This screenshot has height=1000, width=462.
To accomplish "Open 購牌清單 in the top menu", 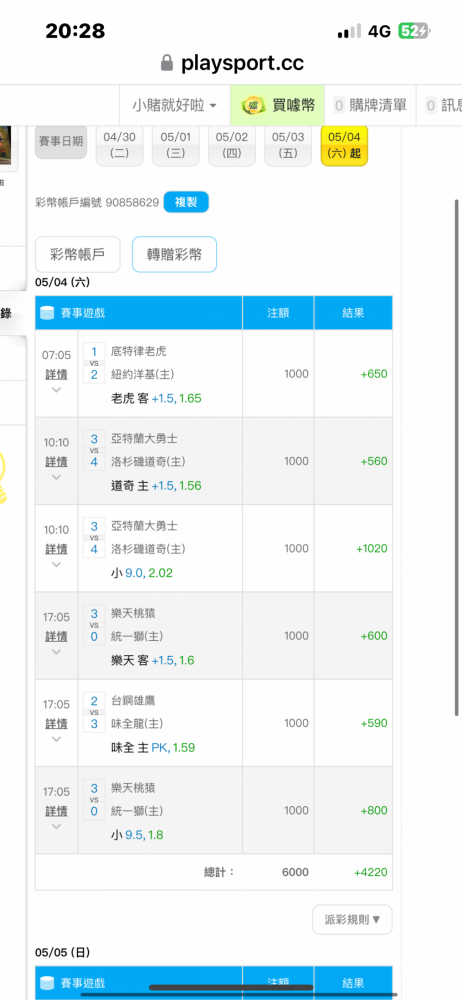I will [x=370, y=105].
